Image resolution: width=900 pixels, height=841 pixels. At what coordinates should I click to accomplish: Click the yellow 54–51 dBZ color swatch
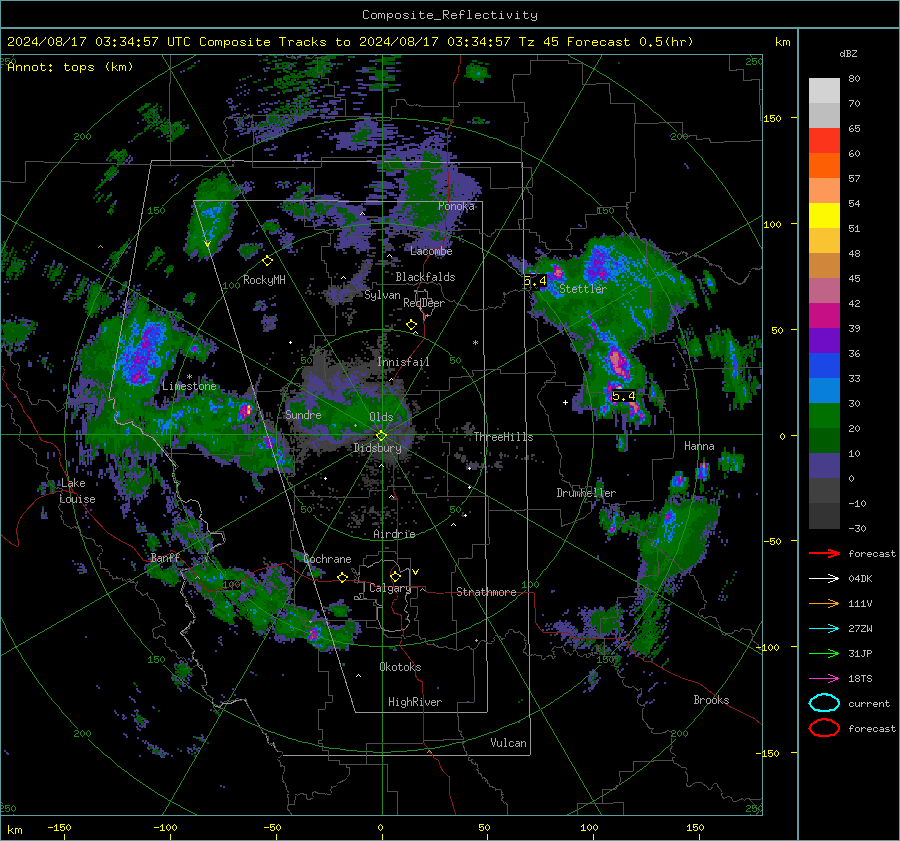point(824,216)
